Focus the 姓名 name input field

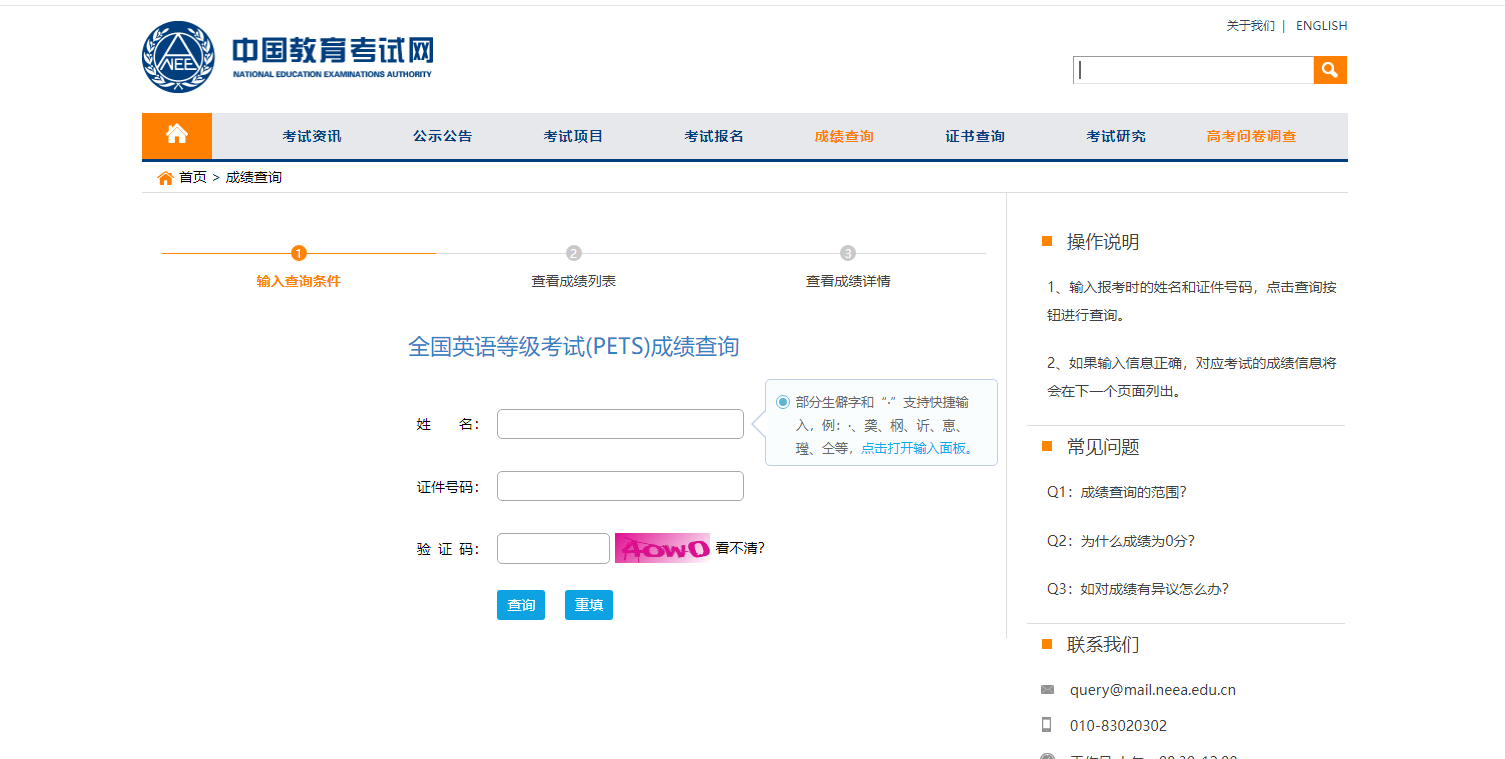[x=620, y=424]
